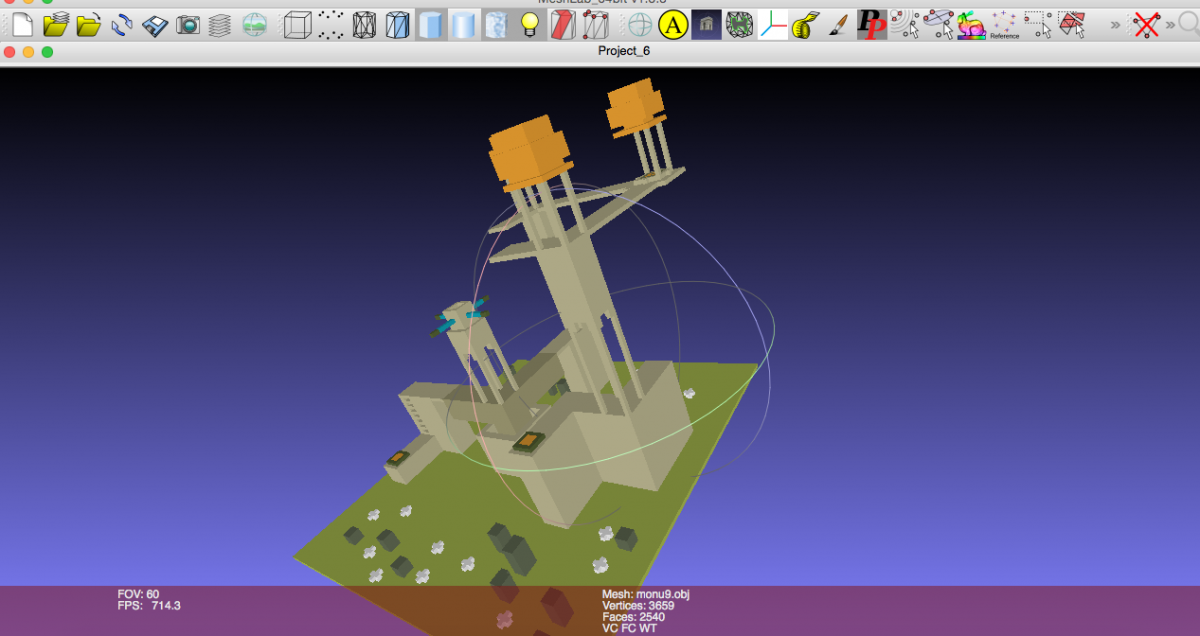
Task: Save a snapshot of the viewport
Action: 187,23
